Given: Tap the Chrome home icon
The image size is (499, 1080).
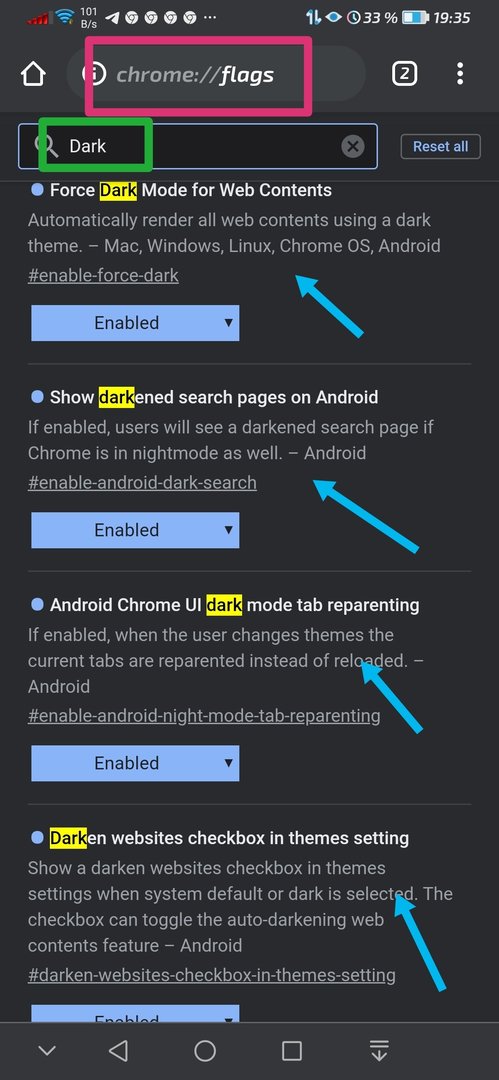Looking at the screenshot, I should click(33, 74).
